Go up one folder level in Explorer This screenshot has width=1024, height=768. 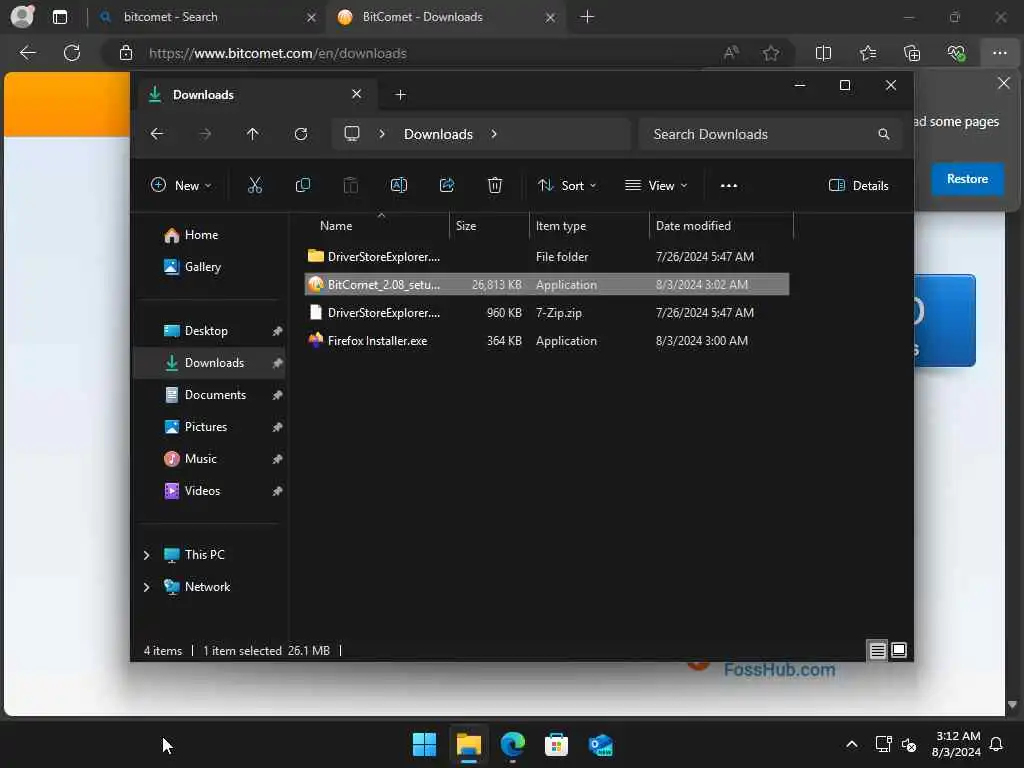pos(253,134)
